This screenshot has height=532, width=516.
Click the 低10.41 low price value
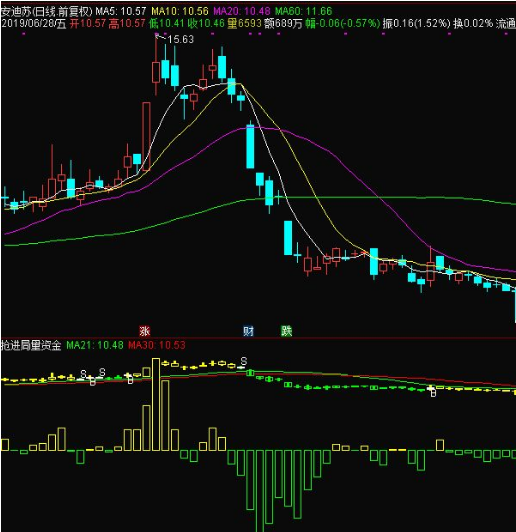coord(167,24)
